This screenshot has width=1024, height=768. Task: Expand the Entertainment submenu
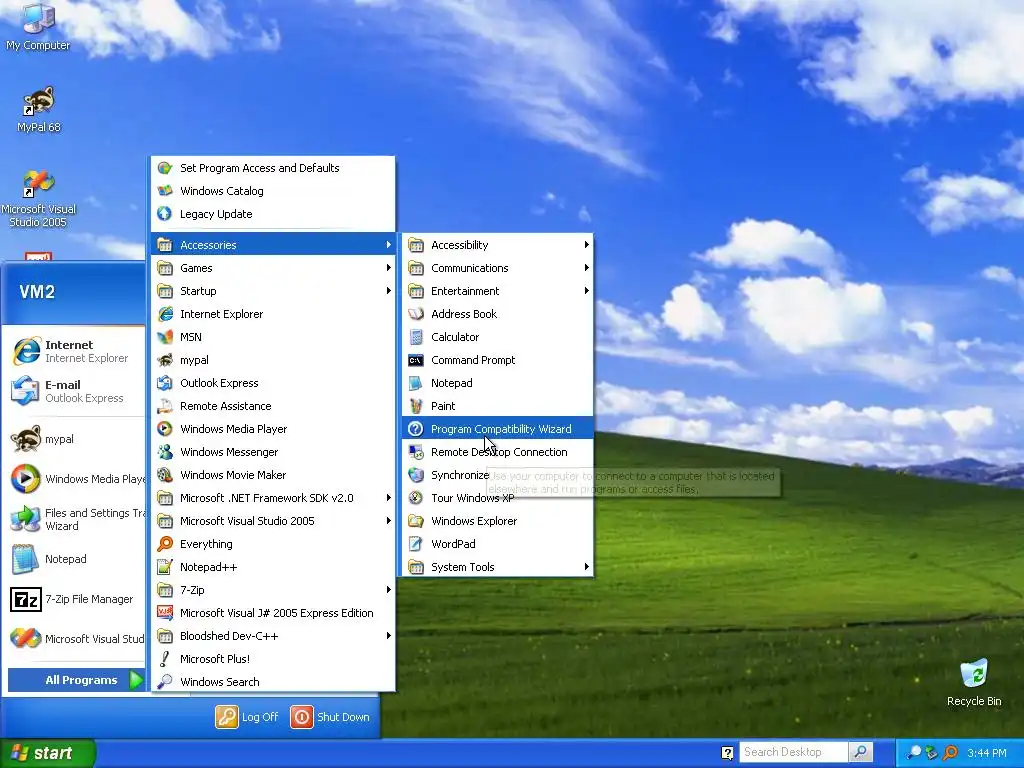(498, 291)
